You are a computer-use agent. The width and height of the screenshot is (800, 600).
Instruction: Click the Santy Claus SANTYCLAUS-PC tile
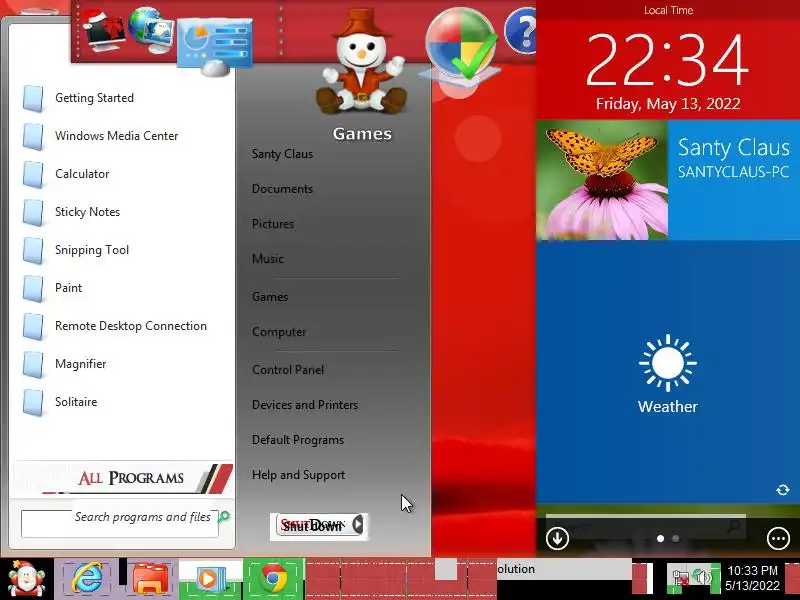click(x=734, y=180)
